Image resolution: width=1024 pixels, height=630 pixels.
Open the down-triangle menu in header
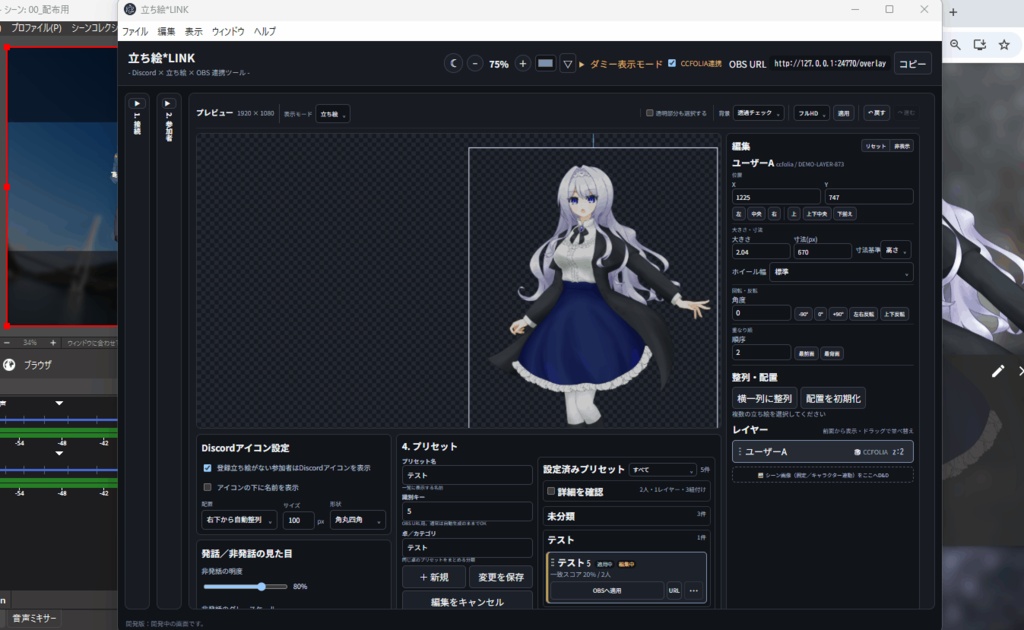[568, 63]
